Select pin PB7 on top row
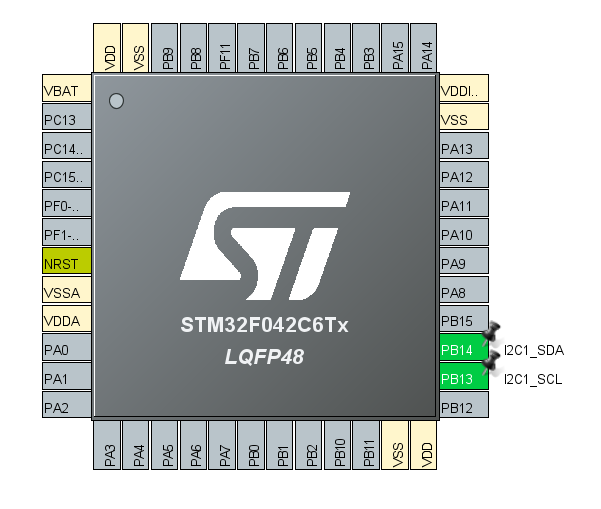The height and width of the screenshot is (509, 601). point(251,48)
